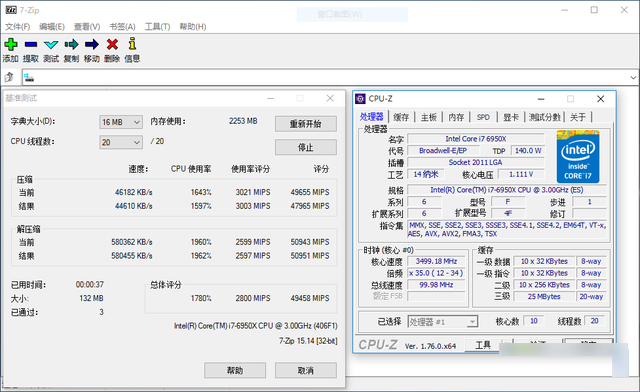Minimize the CPU-Z window
Screen dimensions: 640x392
541,99
